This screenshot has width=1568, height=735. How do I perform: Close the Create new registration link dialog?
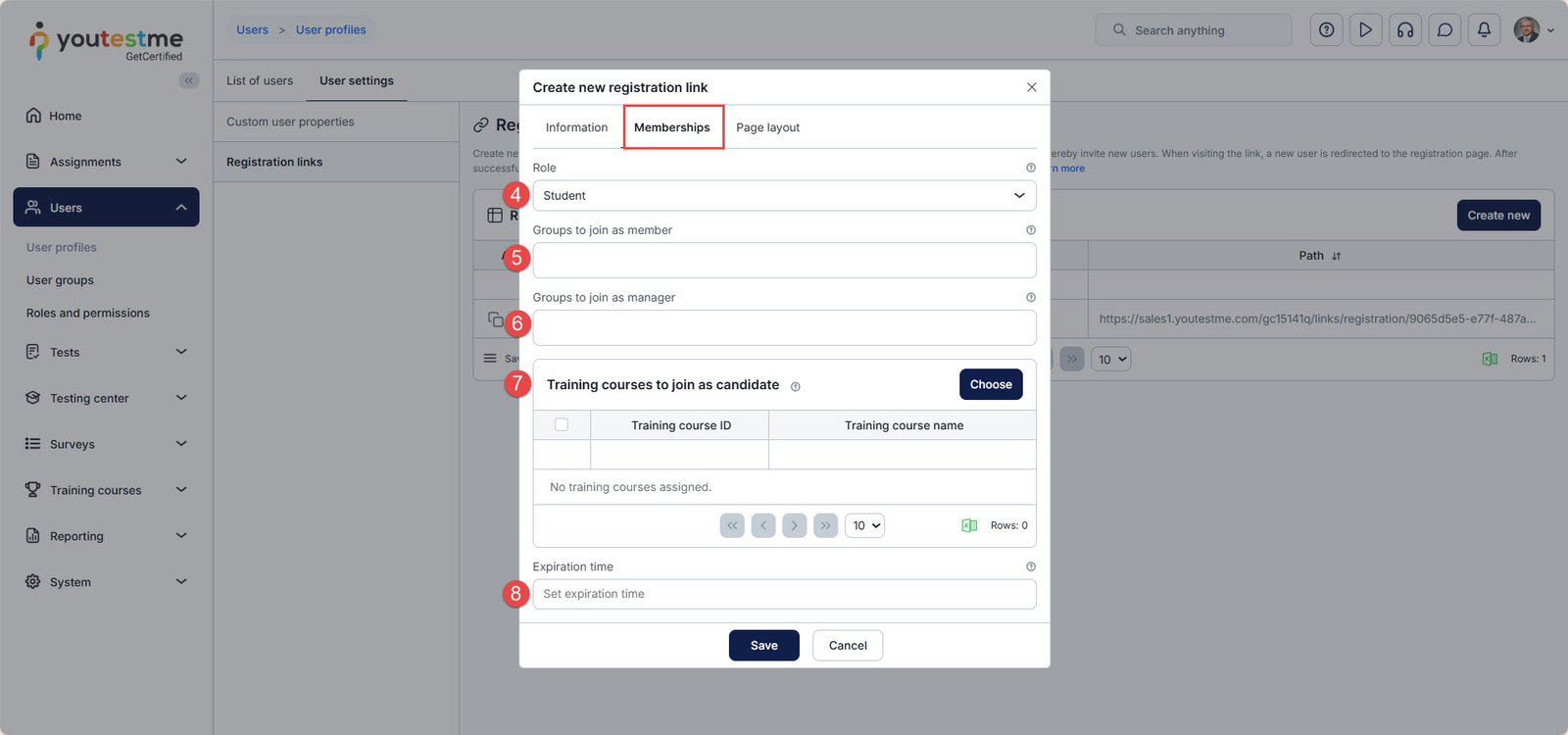(1032, 87)
